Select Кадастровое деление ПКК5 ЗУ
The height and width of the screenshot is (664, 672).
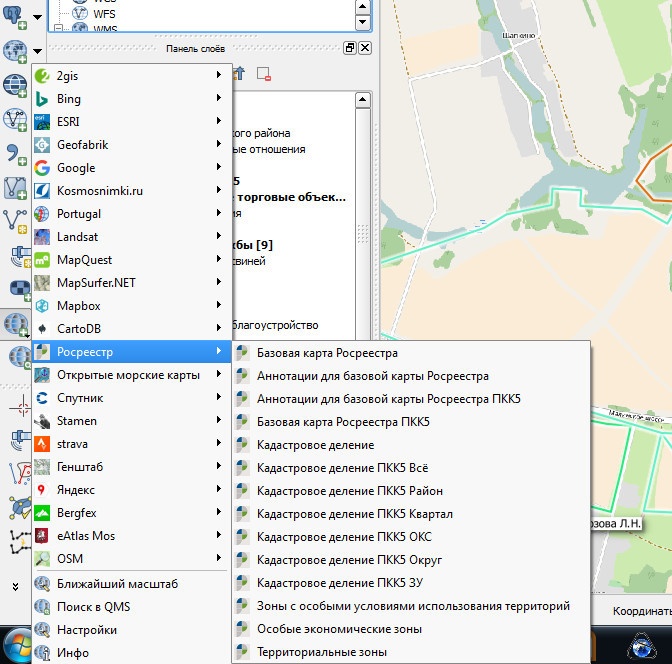[411, 583]
